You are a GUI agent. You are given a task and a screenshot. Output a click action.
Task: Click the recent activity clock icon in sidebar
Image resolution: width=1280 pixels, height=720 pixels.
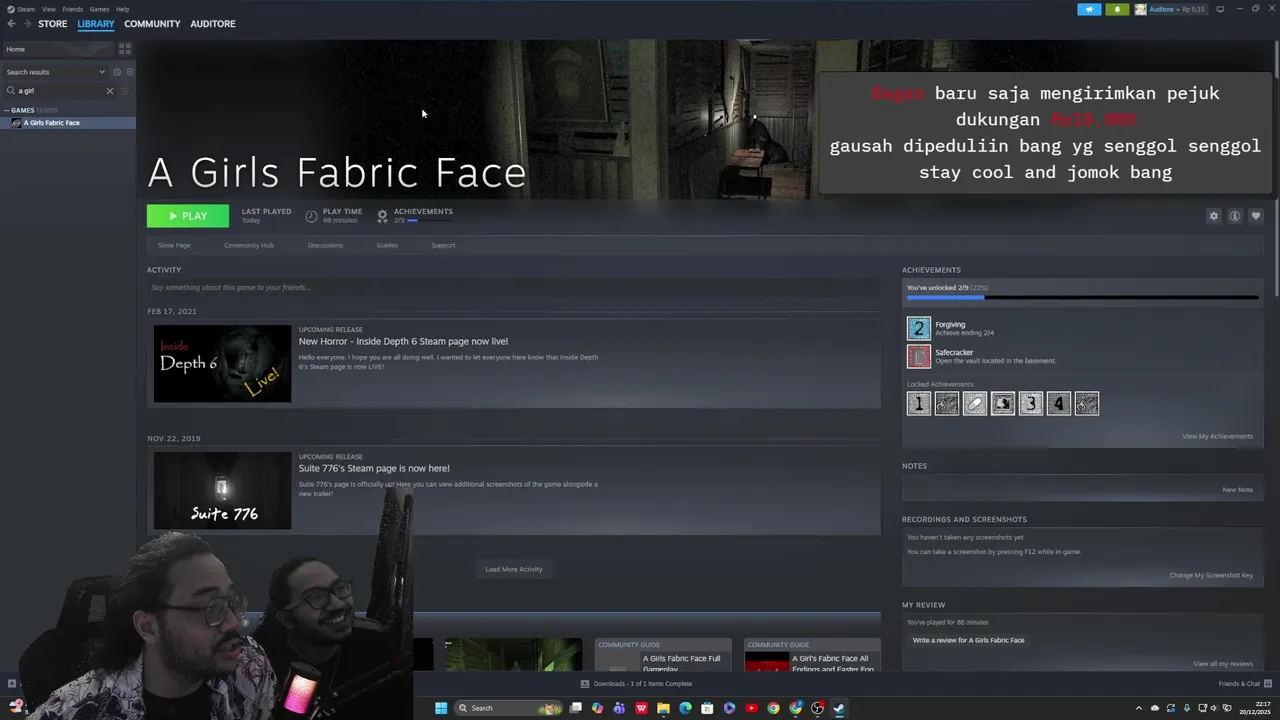pos(117,72)
